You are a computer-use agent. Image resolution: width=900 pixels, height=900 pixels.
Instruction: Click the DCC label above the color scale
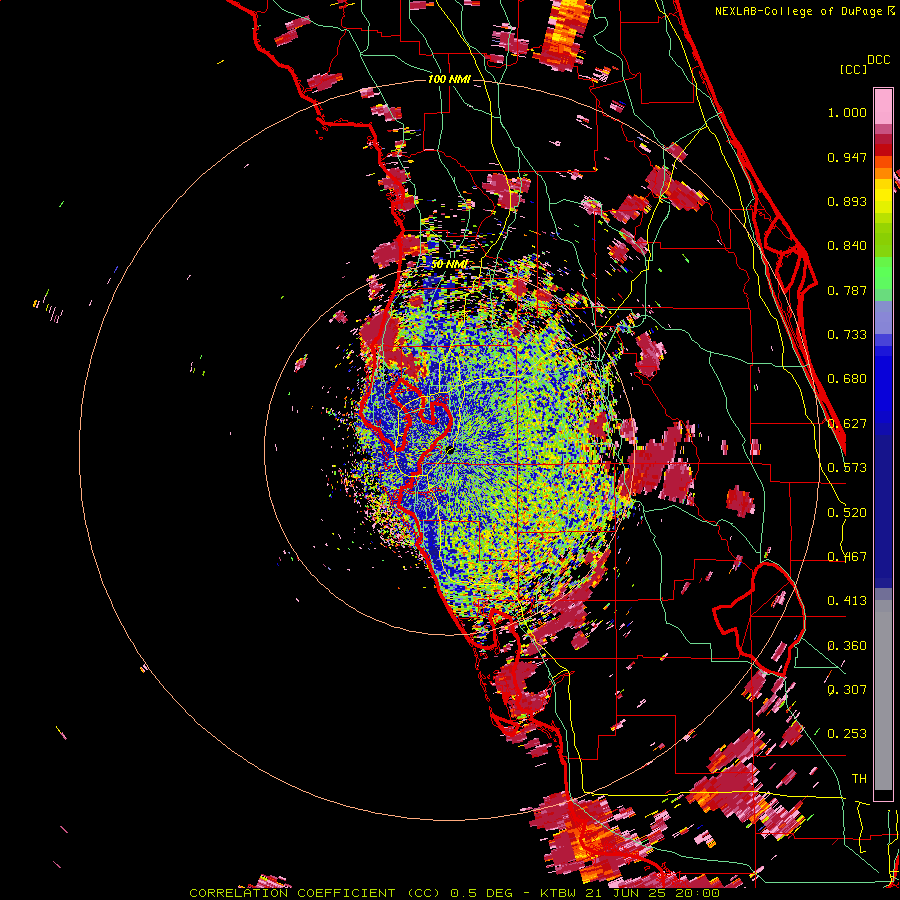[879, 60]
